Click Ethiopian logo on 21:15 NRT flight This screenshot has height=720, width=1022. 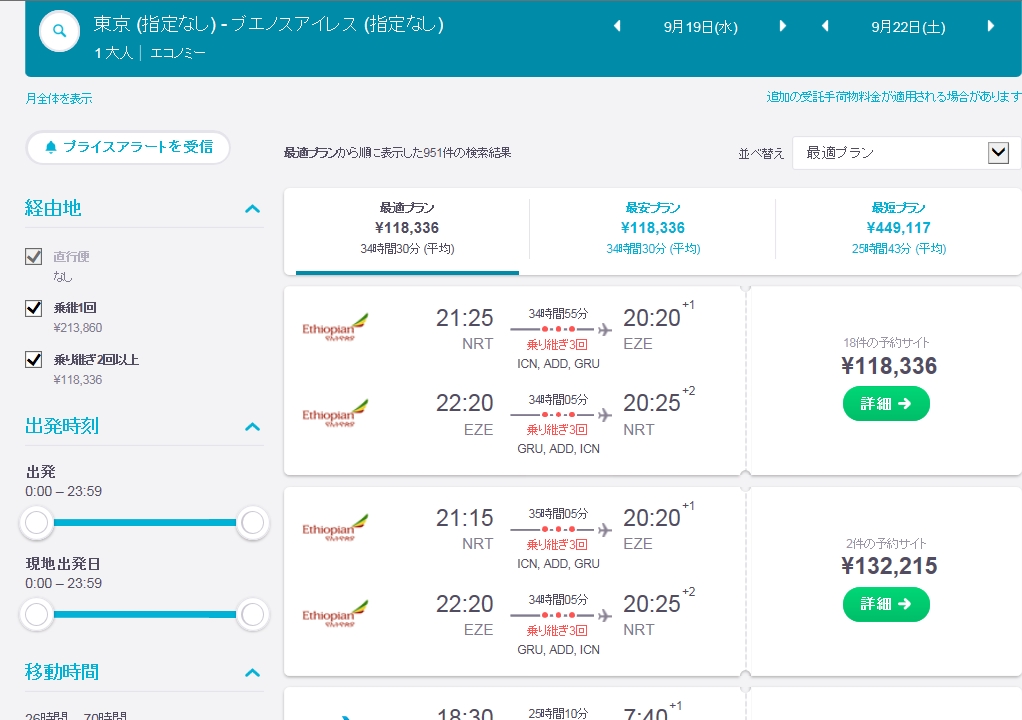pyautogui.click(x=335, y=527)
